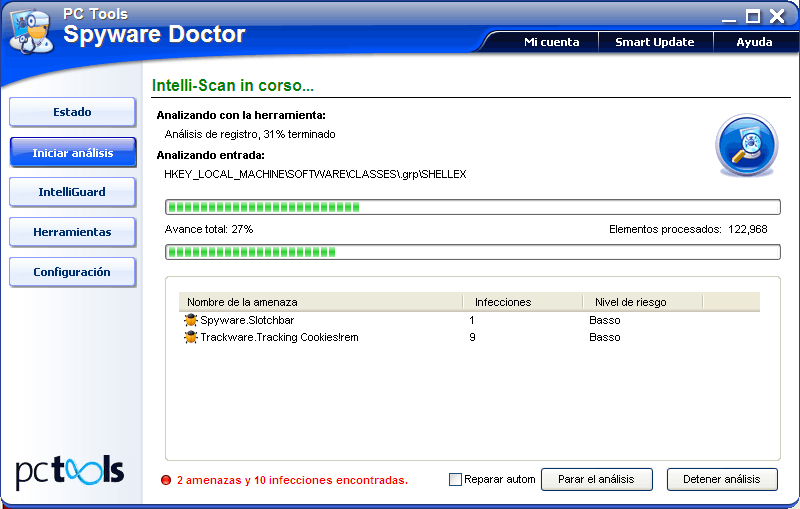Click the 'Avance total: 27%' label
This screenshot has width=800, height=509.
point(209,230)
